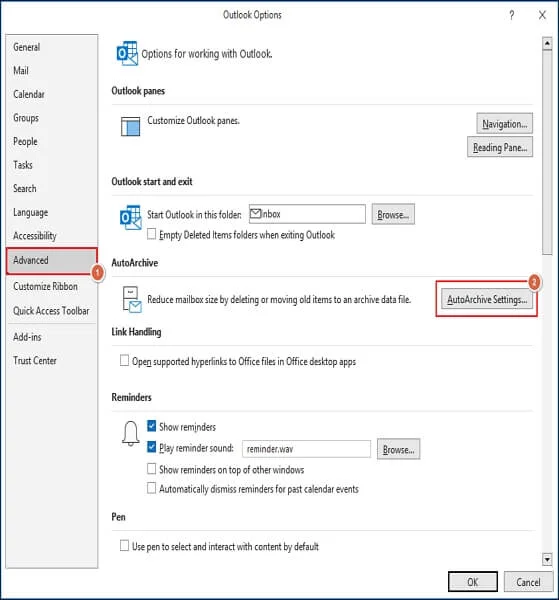The width and height of the screenshot is (559, 600).
Task: Open Reading Pane... settings
Action: tap(500, 147)
